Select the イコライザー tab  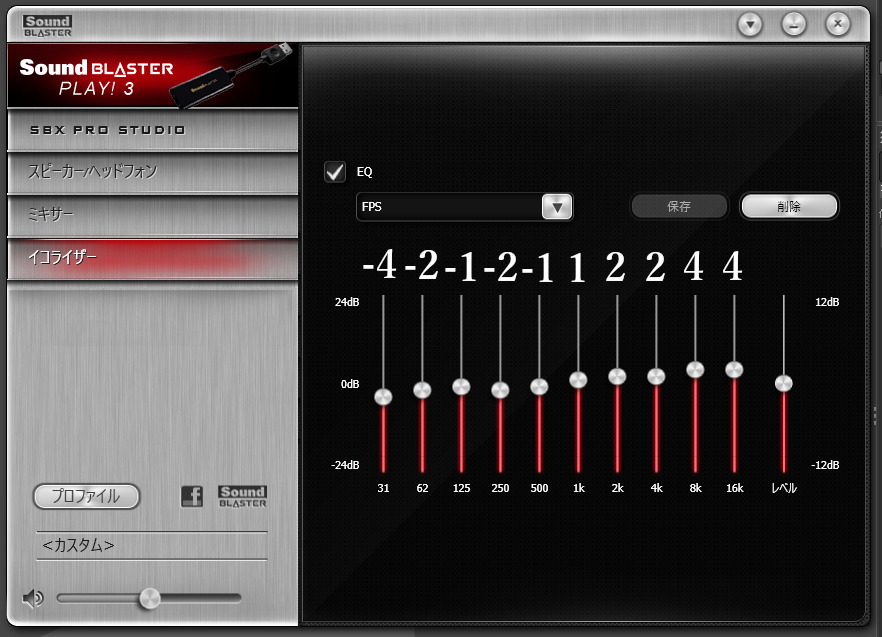[x=152, y=258]
